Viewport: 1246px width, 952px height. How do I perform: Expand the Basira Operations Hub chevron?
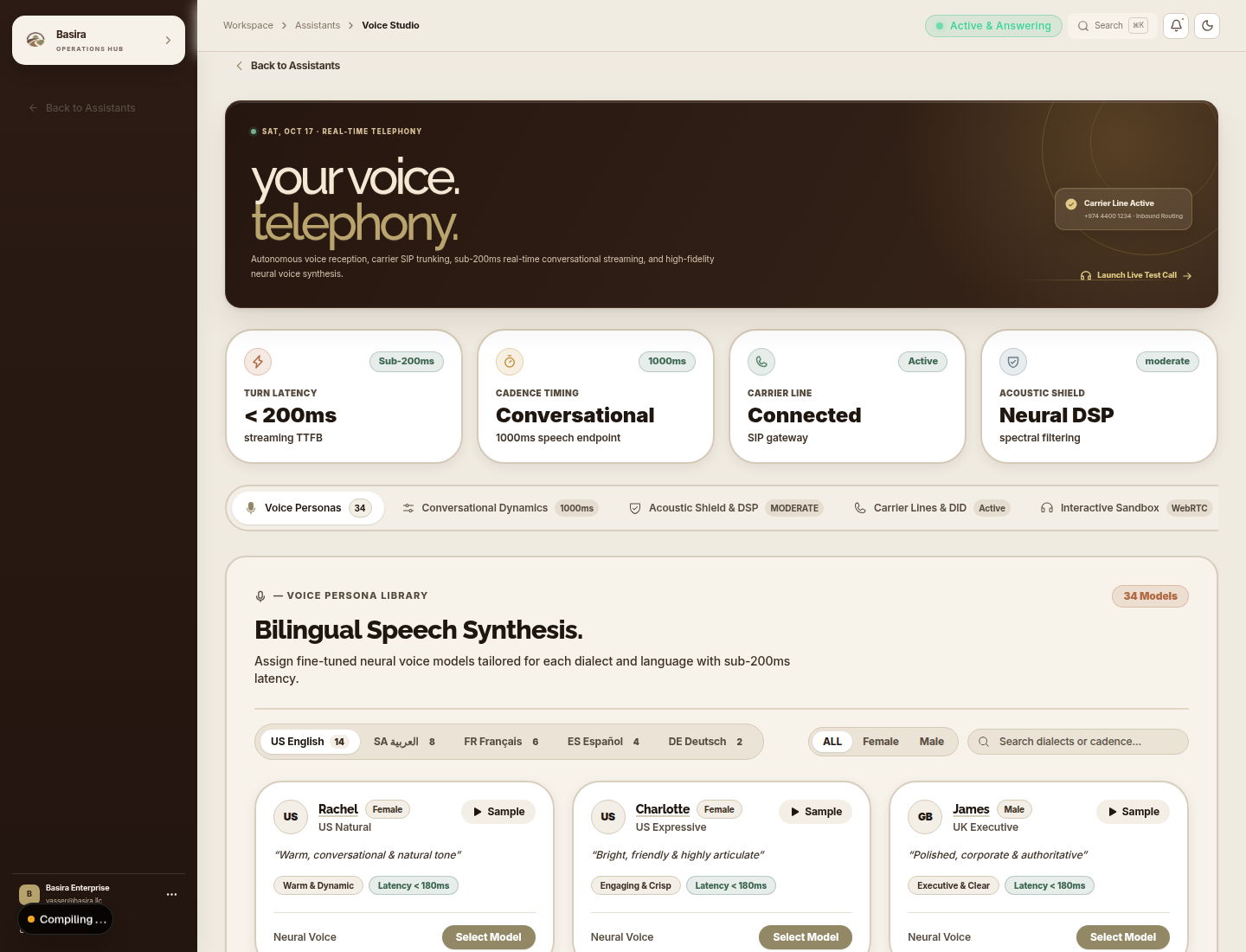point(168,40)
